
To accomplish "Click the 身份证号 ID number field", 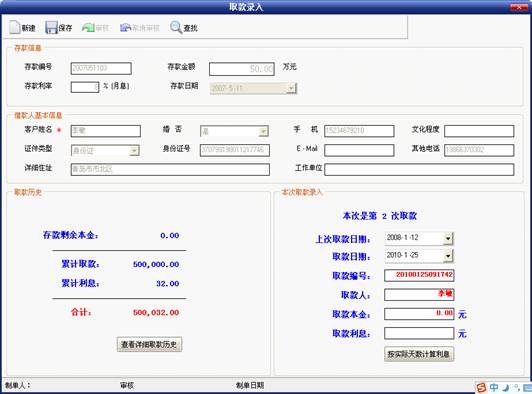I will point(235,150).
